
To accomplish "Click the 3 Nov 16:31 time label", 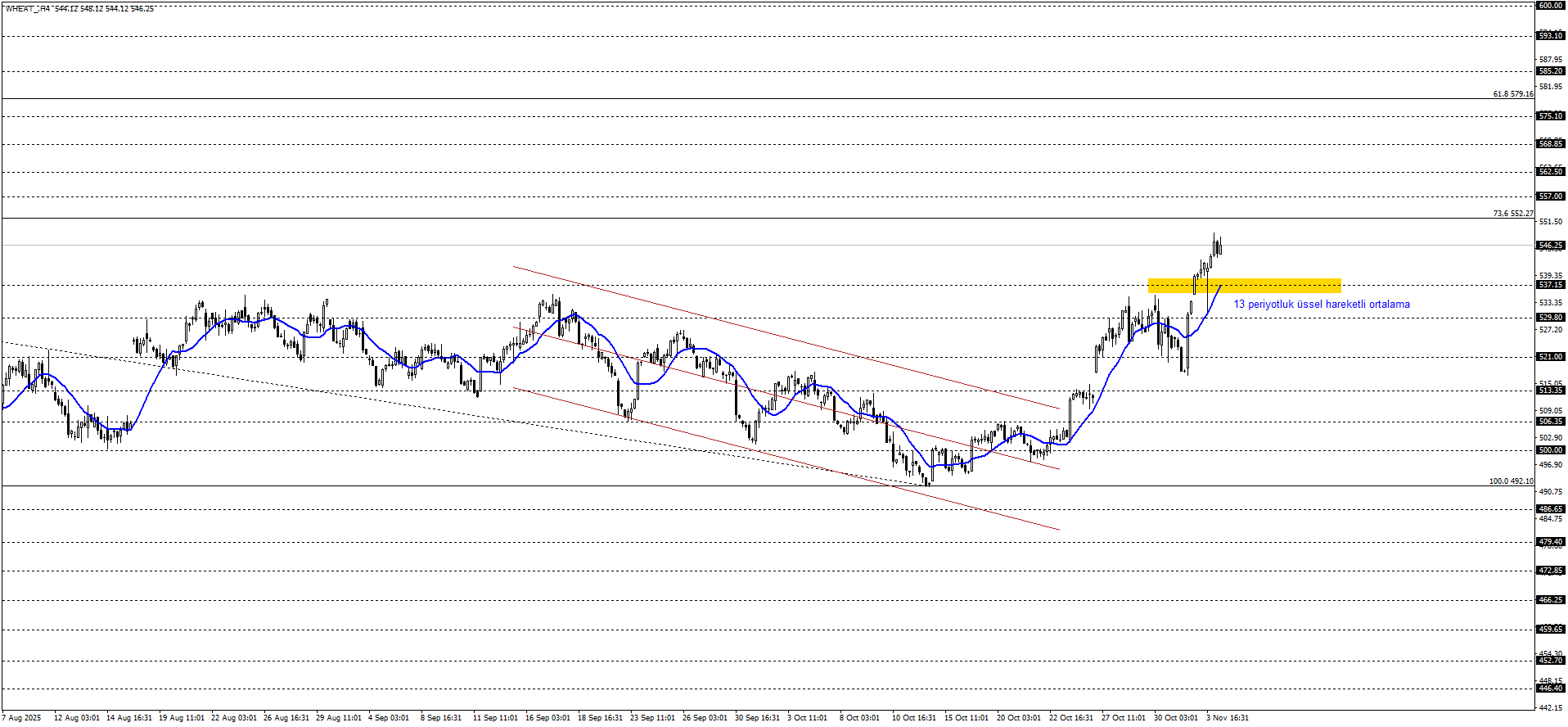I will pos(1227,718).
